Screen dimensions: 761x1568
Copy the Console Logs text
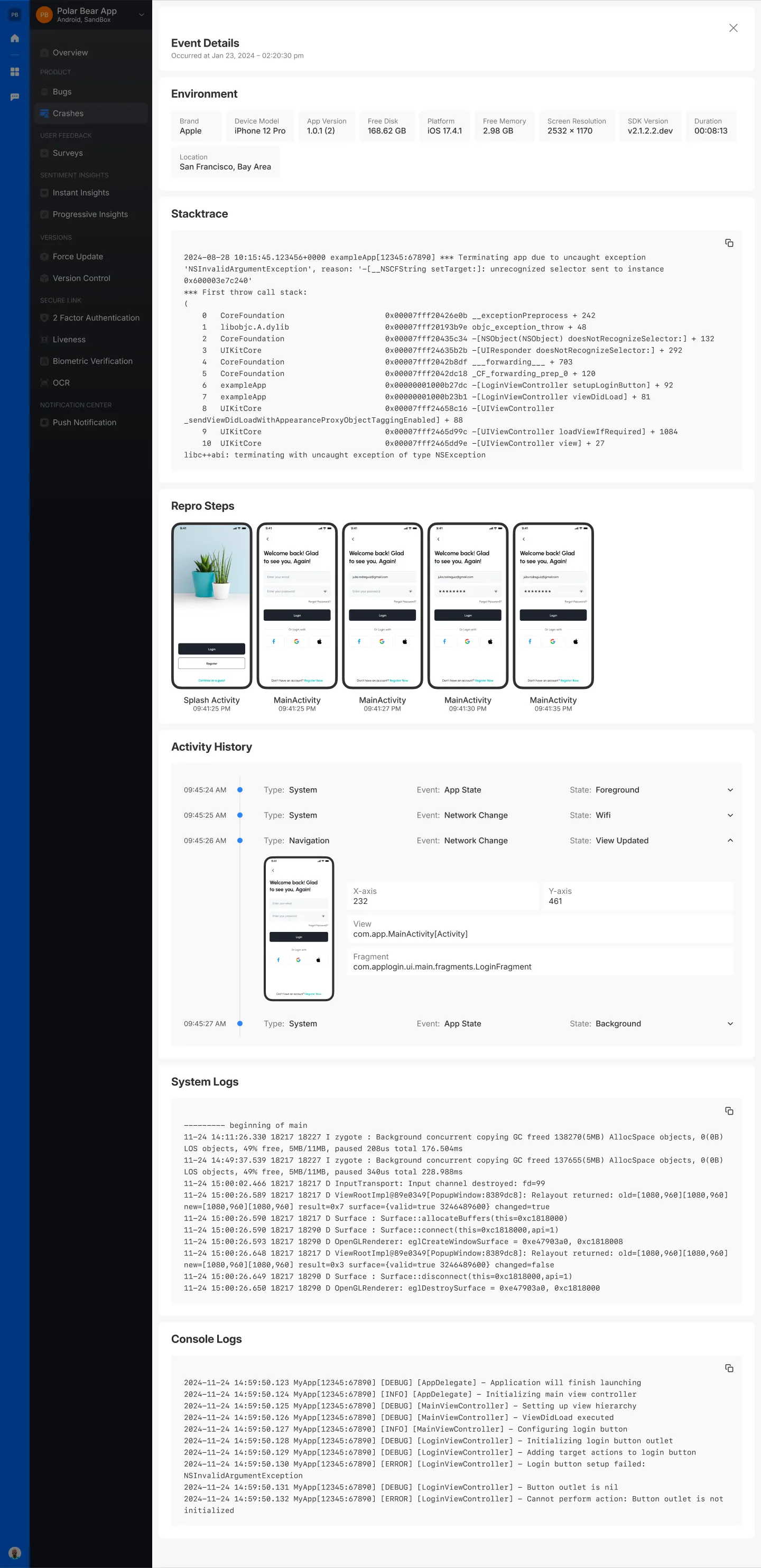click(x=729, y=1368)
